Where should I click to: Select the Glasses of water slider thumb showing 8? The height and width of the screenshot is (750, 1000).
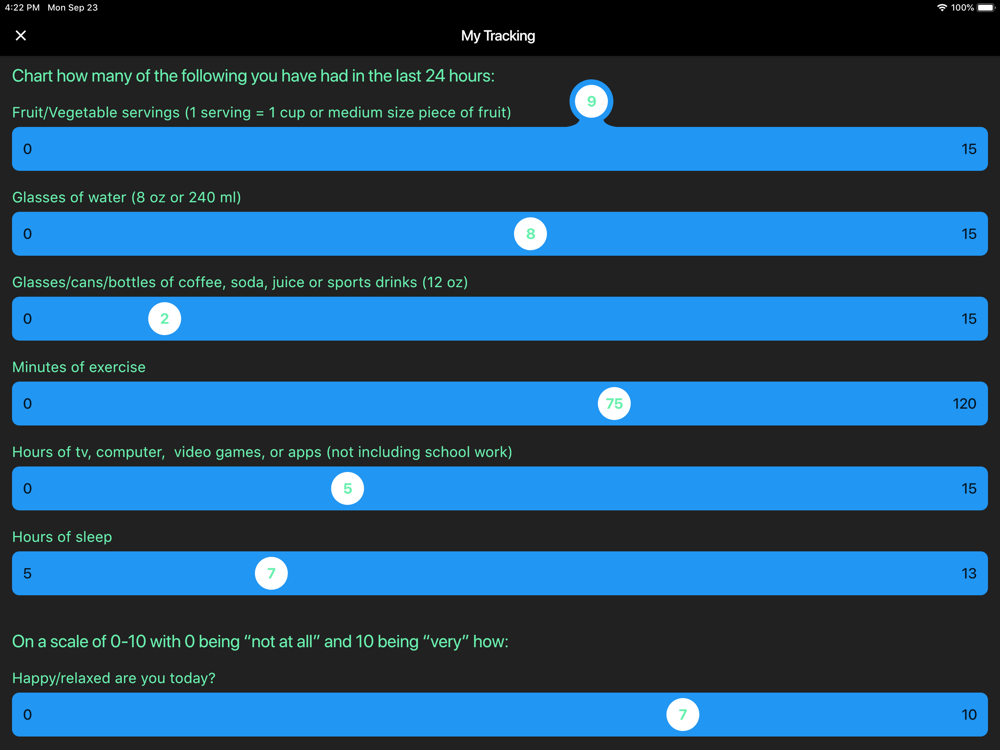point(531,234)
